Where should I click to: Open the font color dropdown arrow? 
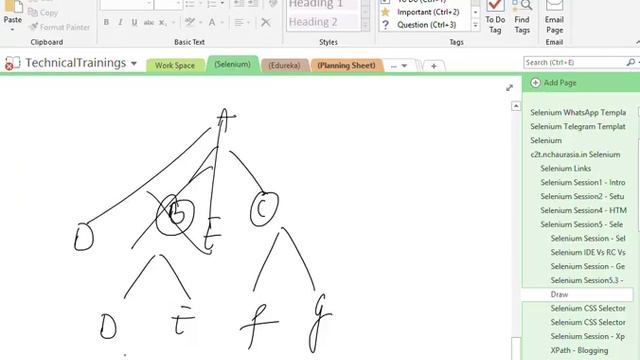222,22
